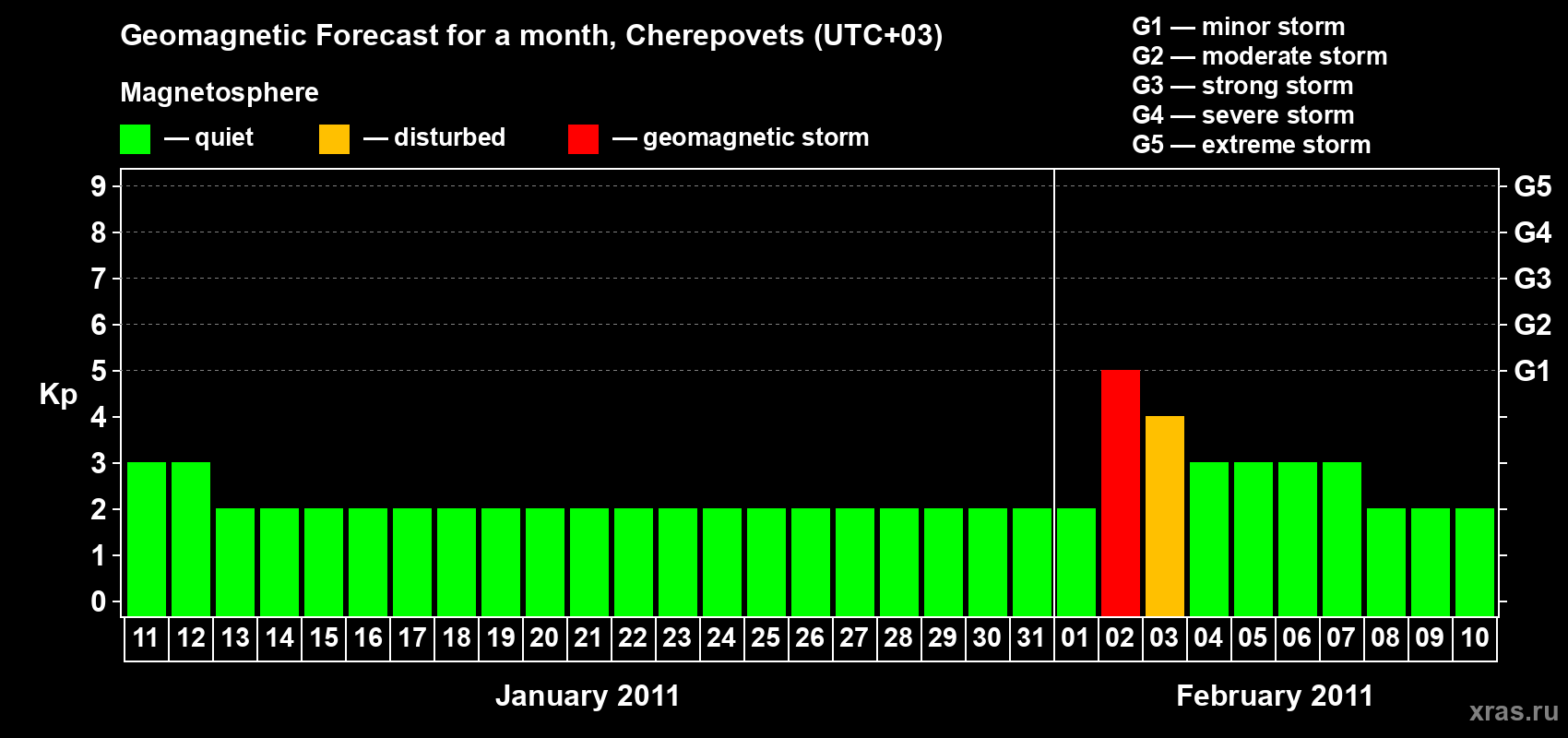Screen dimensions: 1568x738
Task: Click the January 2011 month label
Action: [x=588, y=696]
